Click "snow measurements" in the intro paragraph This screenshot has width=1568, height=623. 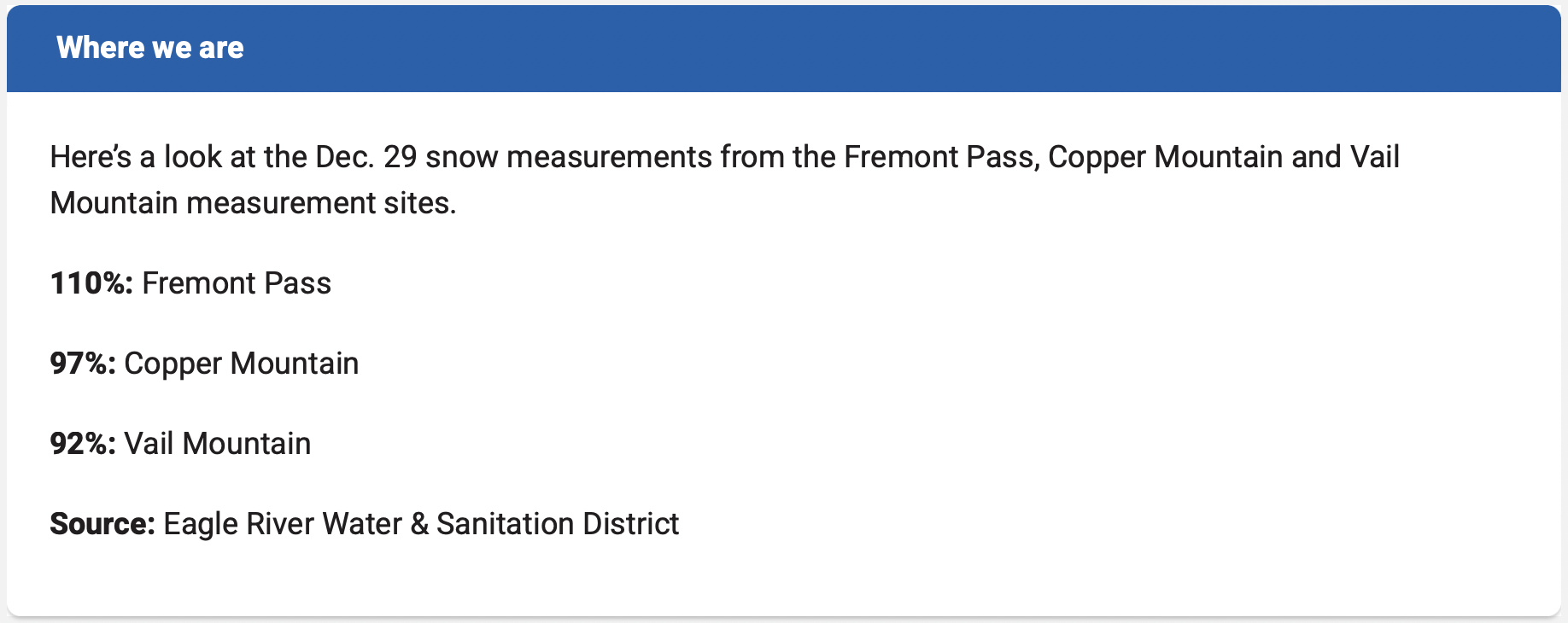click(568, 157)
